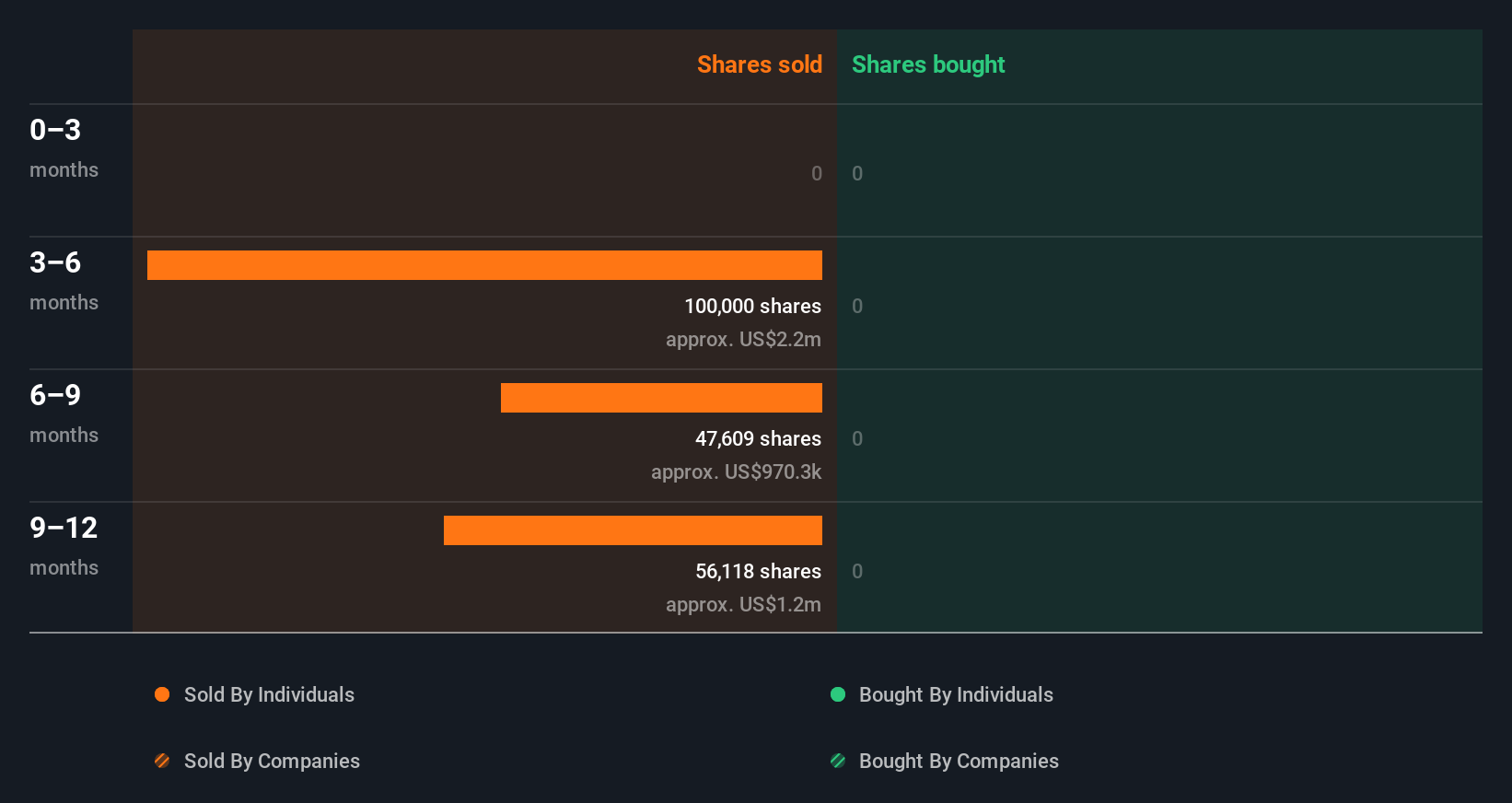Click the striped Bought By Companies legend icon
The image size is (1512, 803).
coord(838,761)
